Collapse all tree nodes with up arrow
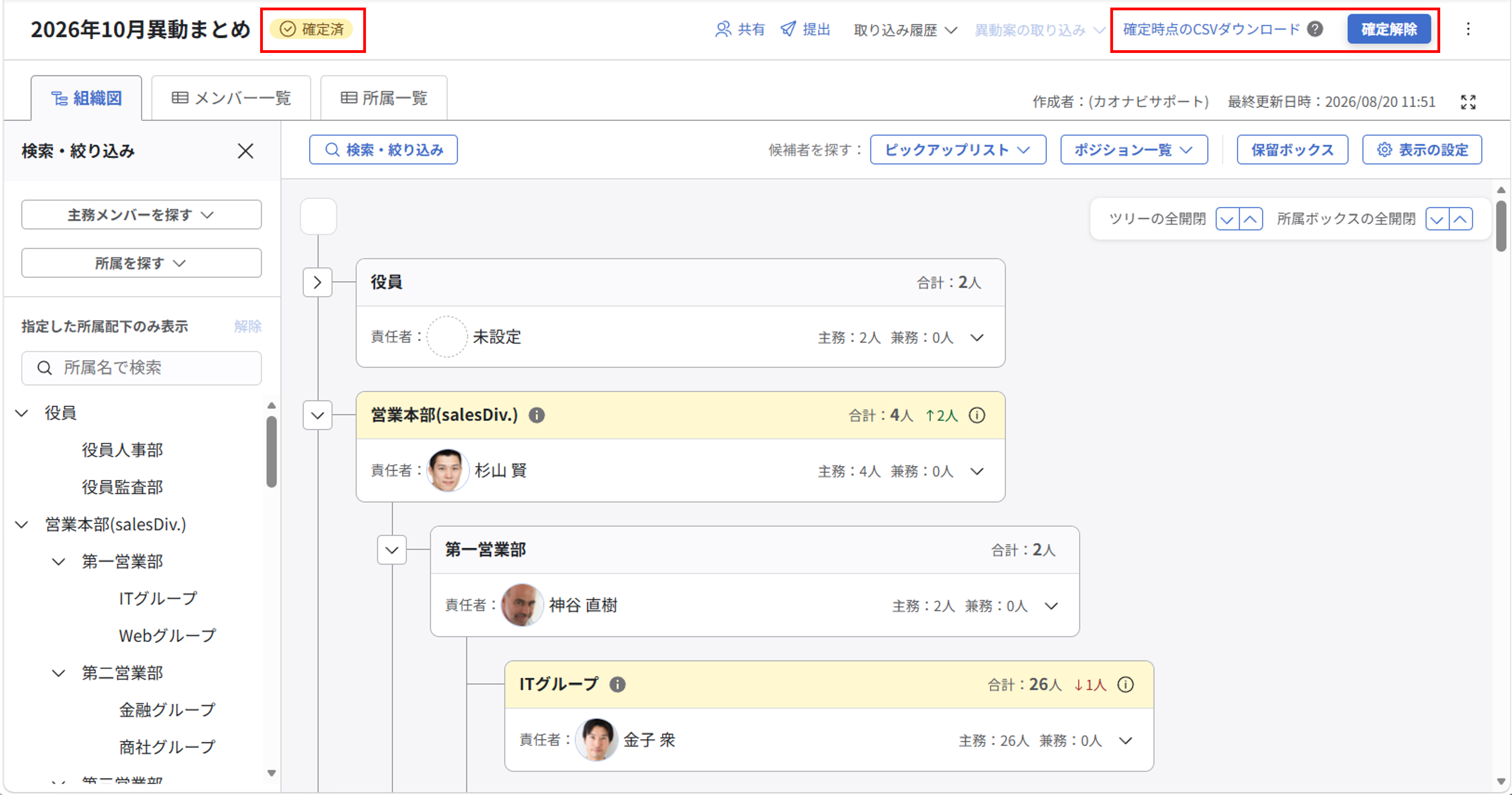The width and height of the screenshot is (1512, 795). [1250, 219]
